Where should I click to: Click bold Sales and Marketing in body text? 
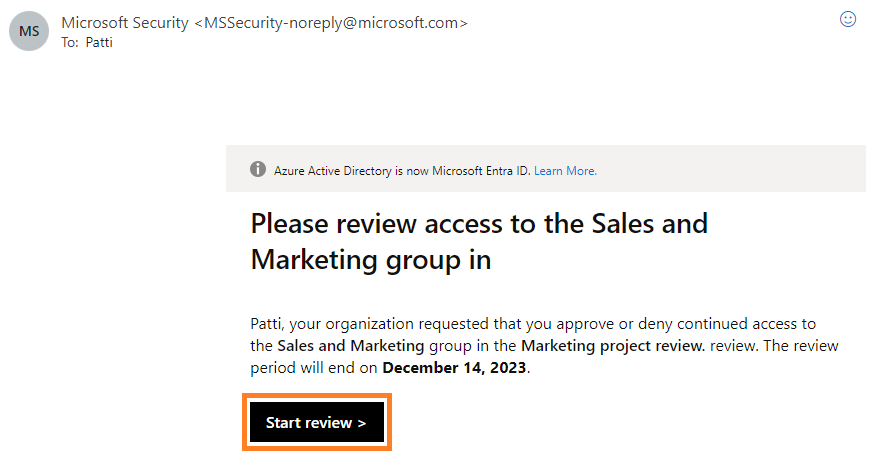[351, 346]
